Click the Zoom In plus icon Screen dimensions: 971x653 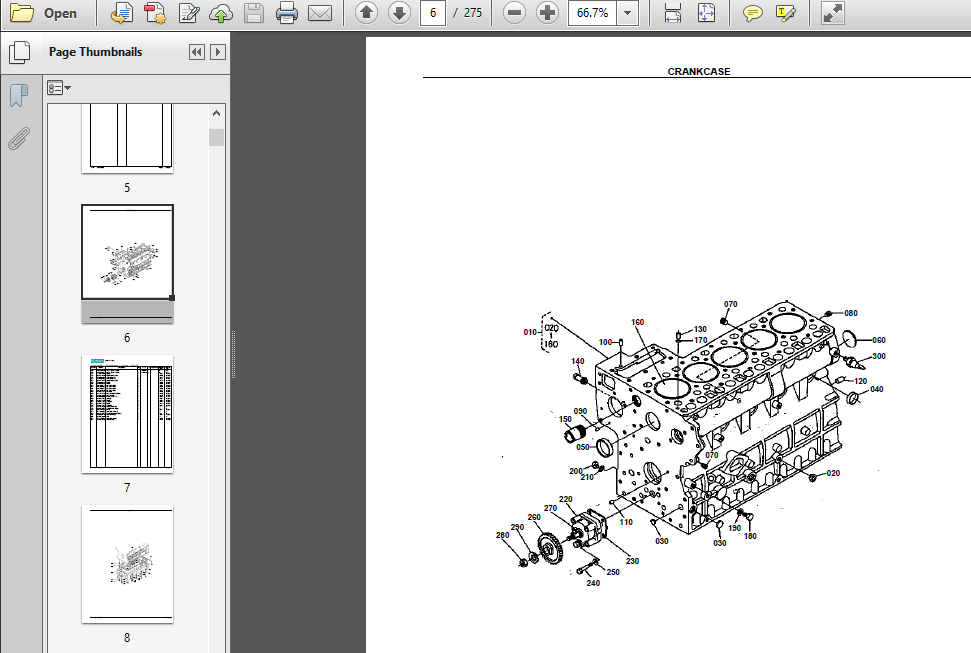(545, 14)
